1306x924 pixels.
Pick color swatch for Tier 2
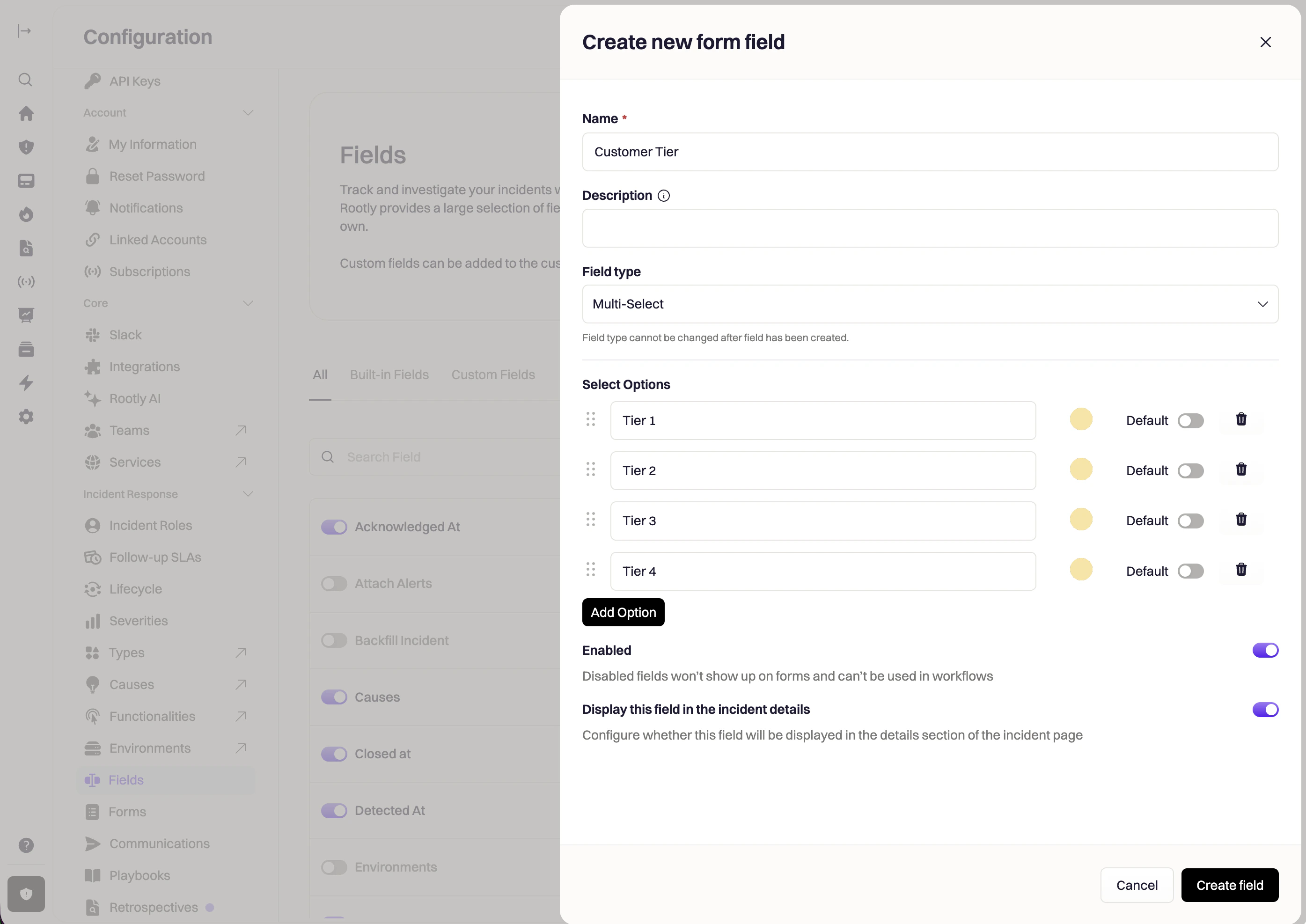click(1081, 469)
